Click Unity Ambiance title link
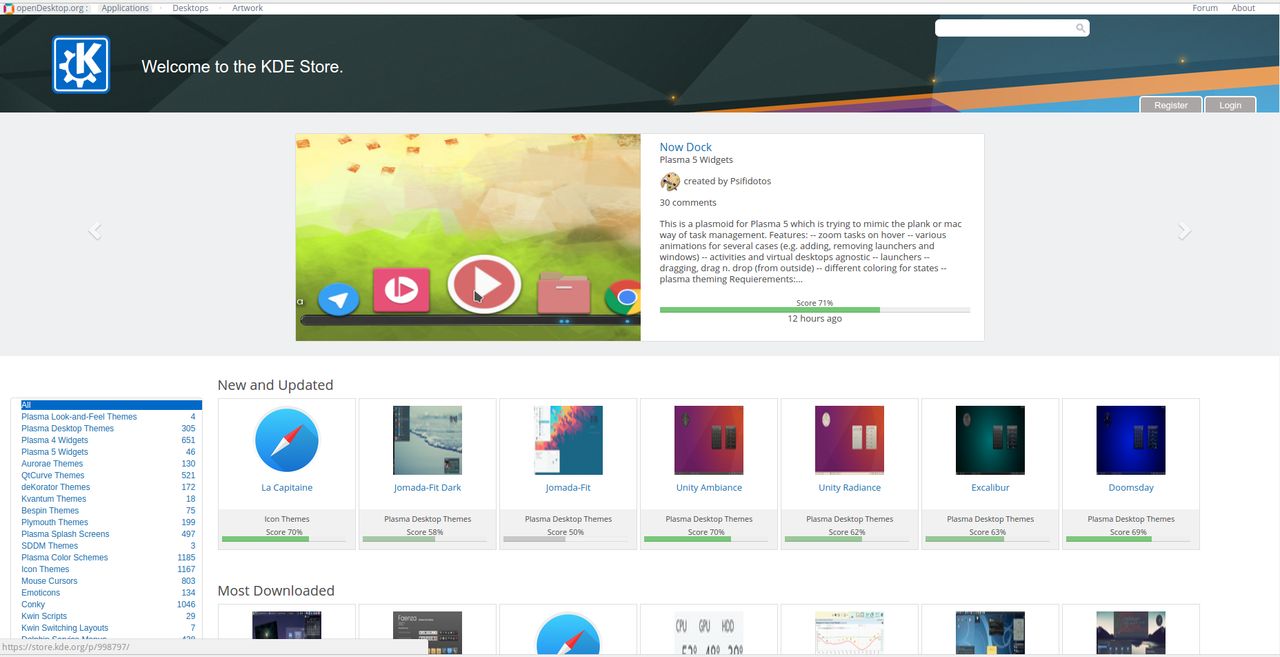The width and height of the screenshot is (1280, 657). tap(709, 488)
